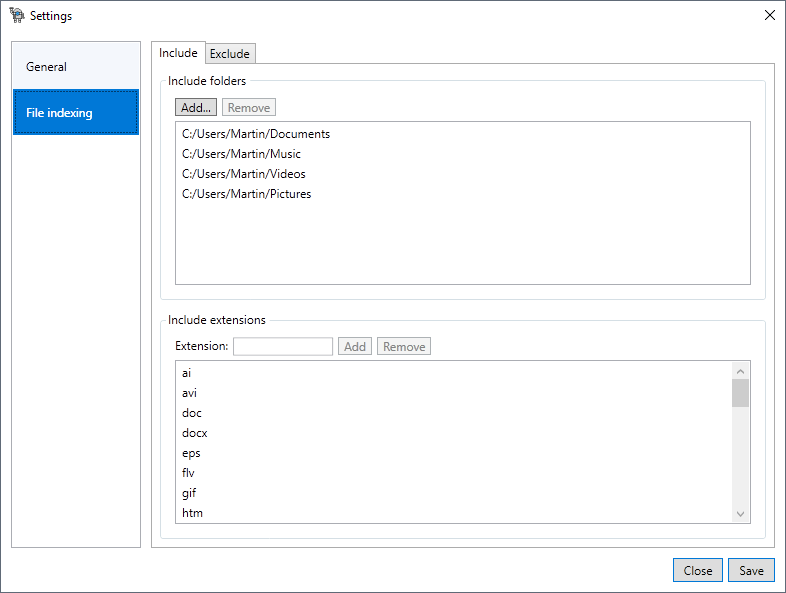Click the Save button
Screen dimensions: 786x593
751,570
